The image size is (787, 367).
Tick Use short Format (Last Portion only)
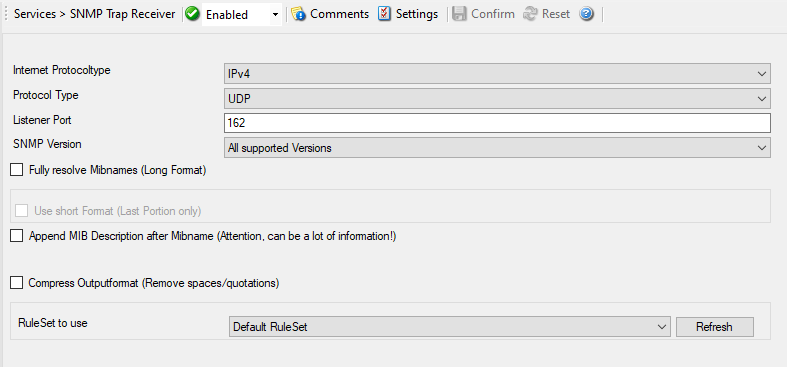[x=22, y=211]
